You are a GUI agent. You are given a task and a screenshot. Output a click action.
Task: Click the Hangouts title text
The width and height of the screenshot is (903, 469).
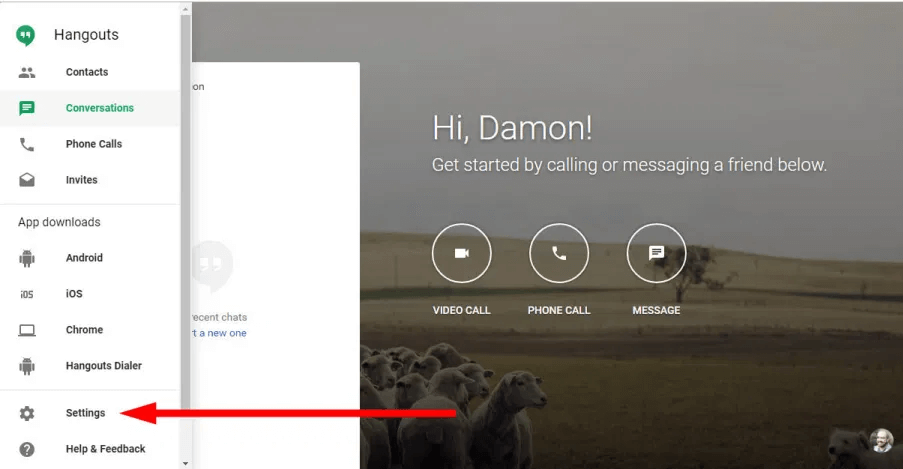tap(86, 35)
